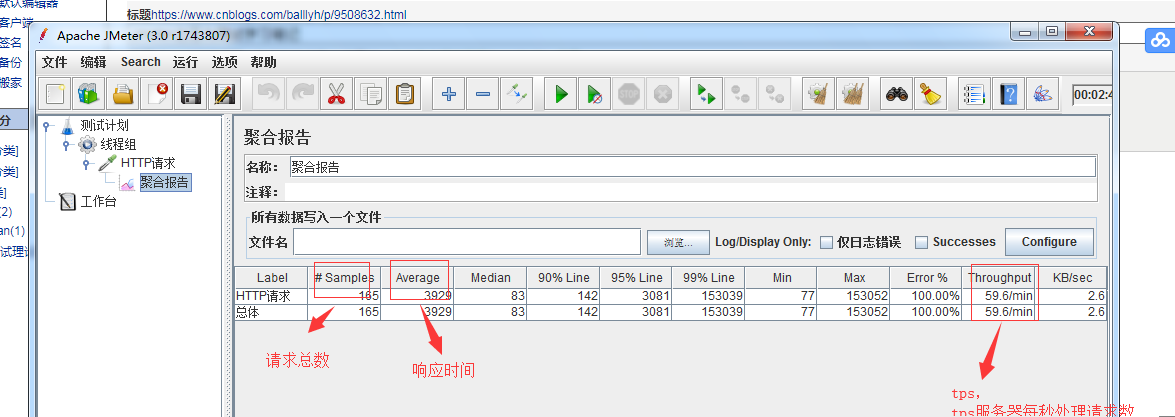Click the clipboard Paste icon

coord(404,95)
